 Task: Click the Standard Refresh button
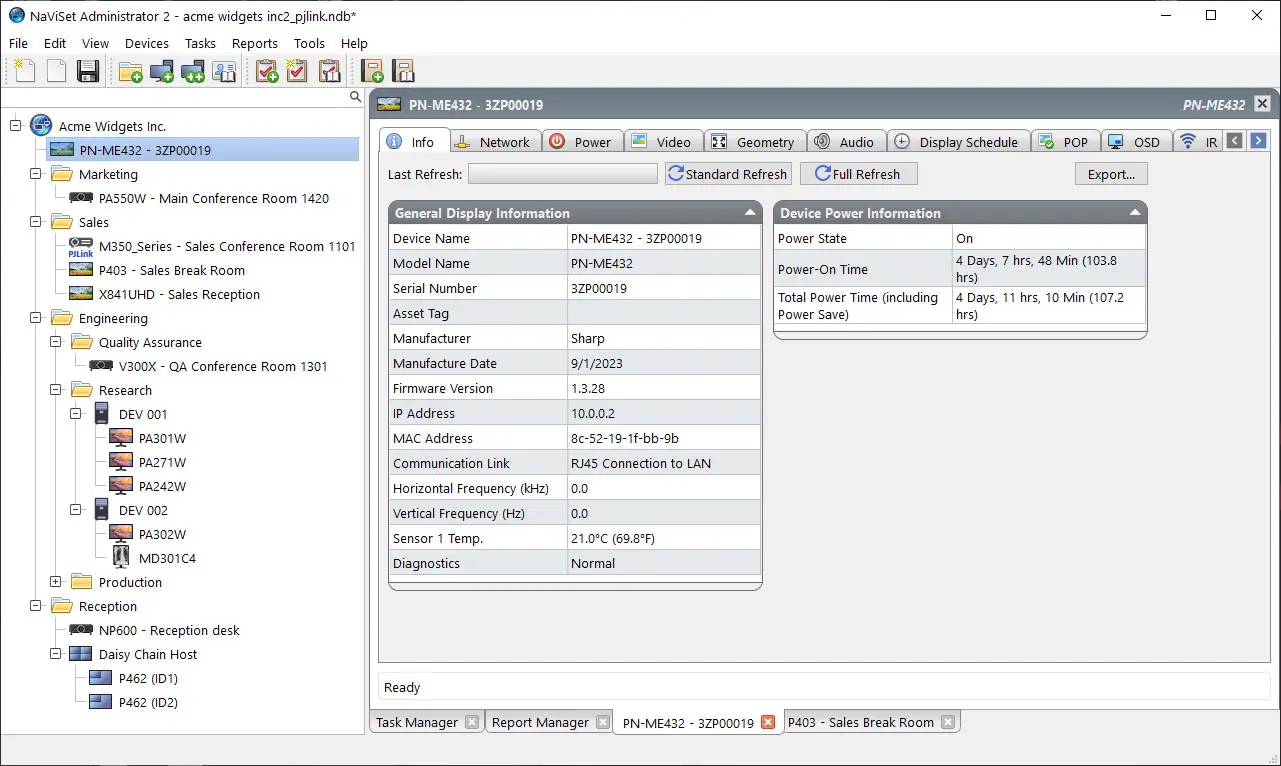coord(728,174)
